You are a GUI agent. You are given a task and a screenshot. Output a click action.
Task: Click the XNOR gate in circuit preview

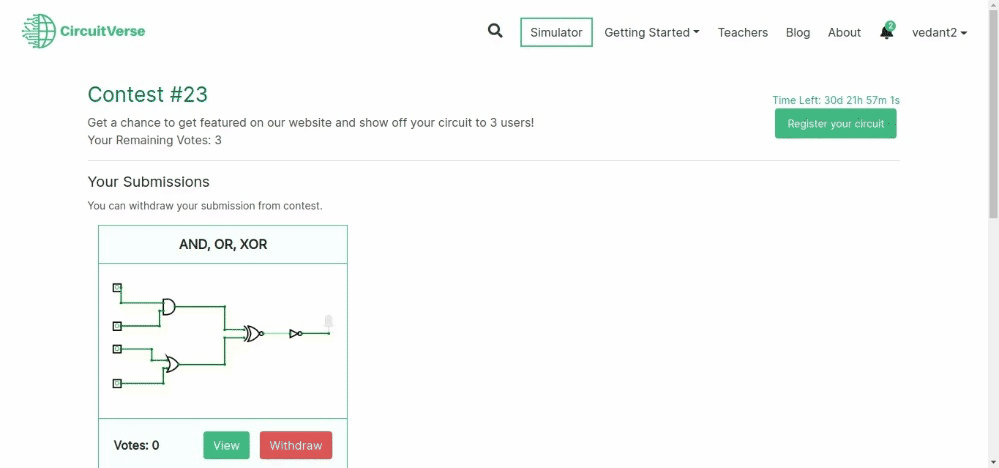pos(253,334)
